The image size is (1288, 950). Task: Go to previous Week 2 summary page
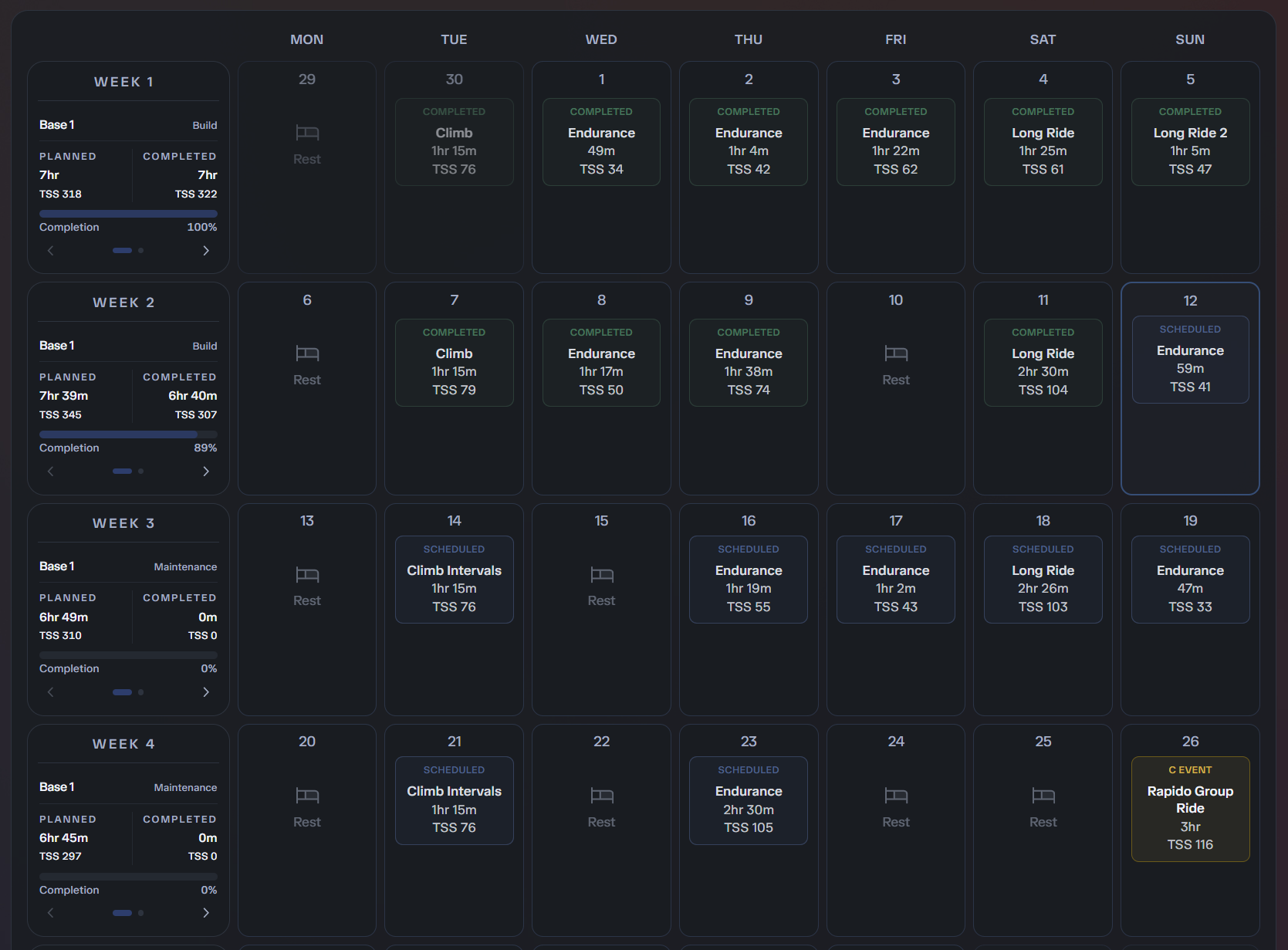[51, 472]
